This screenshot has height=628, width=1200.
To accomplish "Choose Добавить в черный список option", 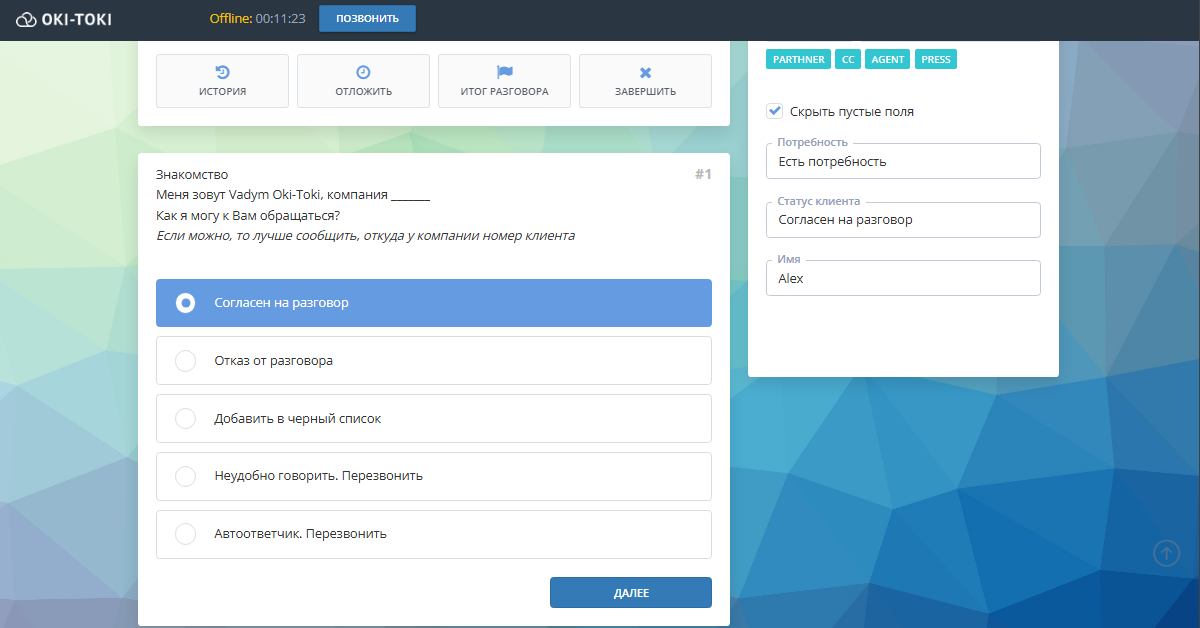I will pos(434,419).
